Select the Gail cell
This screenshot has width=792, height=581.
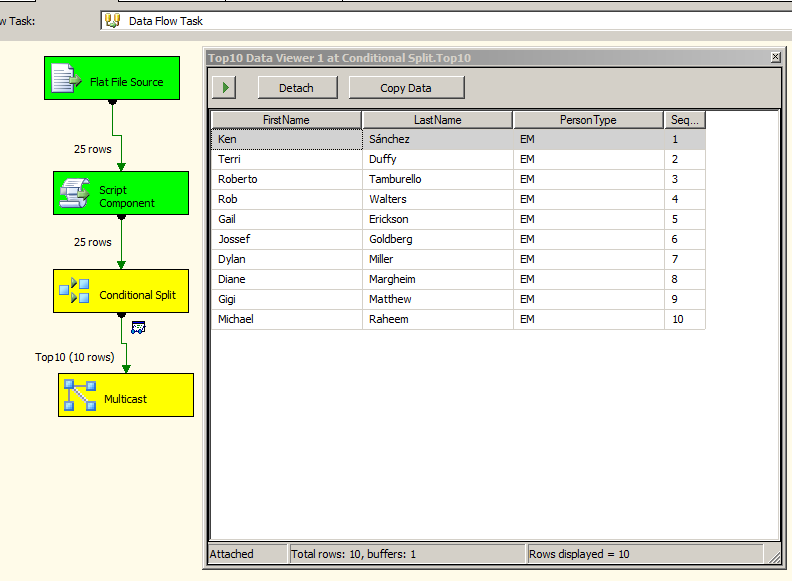click(286, 219)
